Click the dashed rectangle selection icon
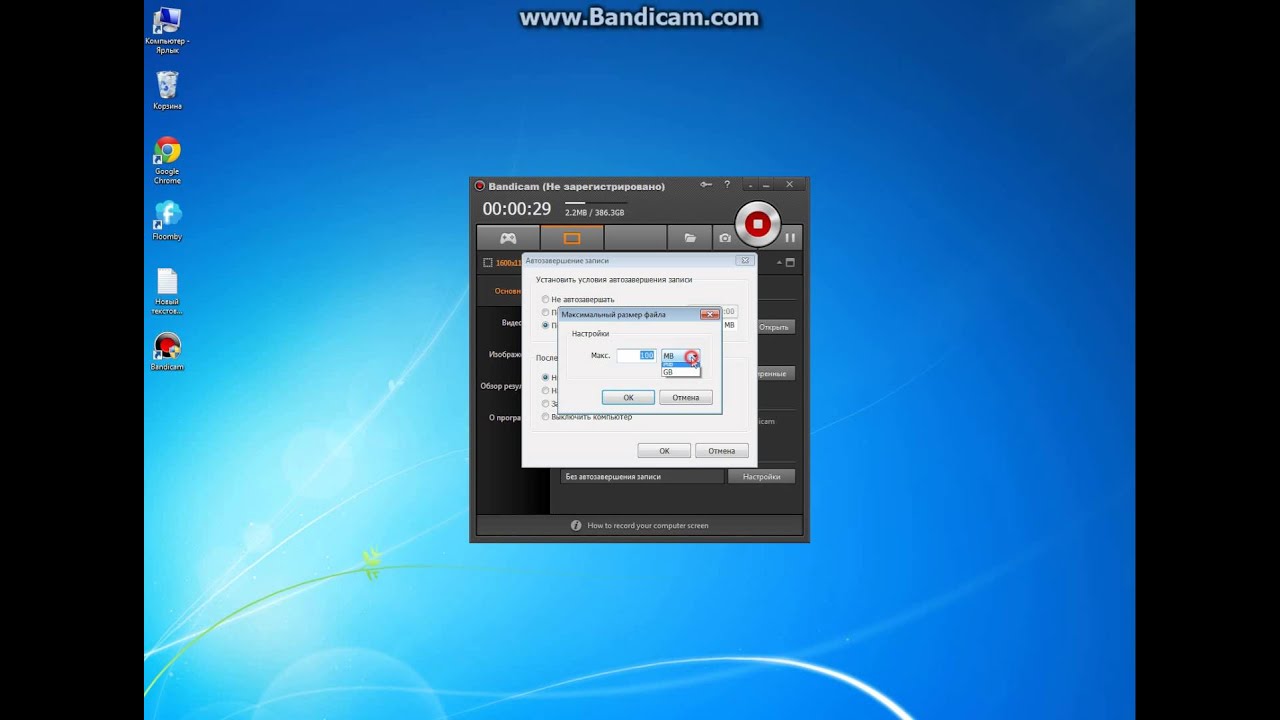Screen dimensions: 1280x720 coord(488,263)
